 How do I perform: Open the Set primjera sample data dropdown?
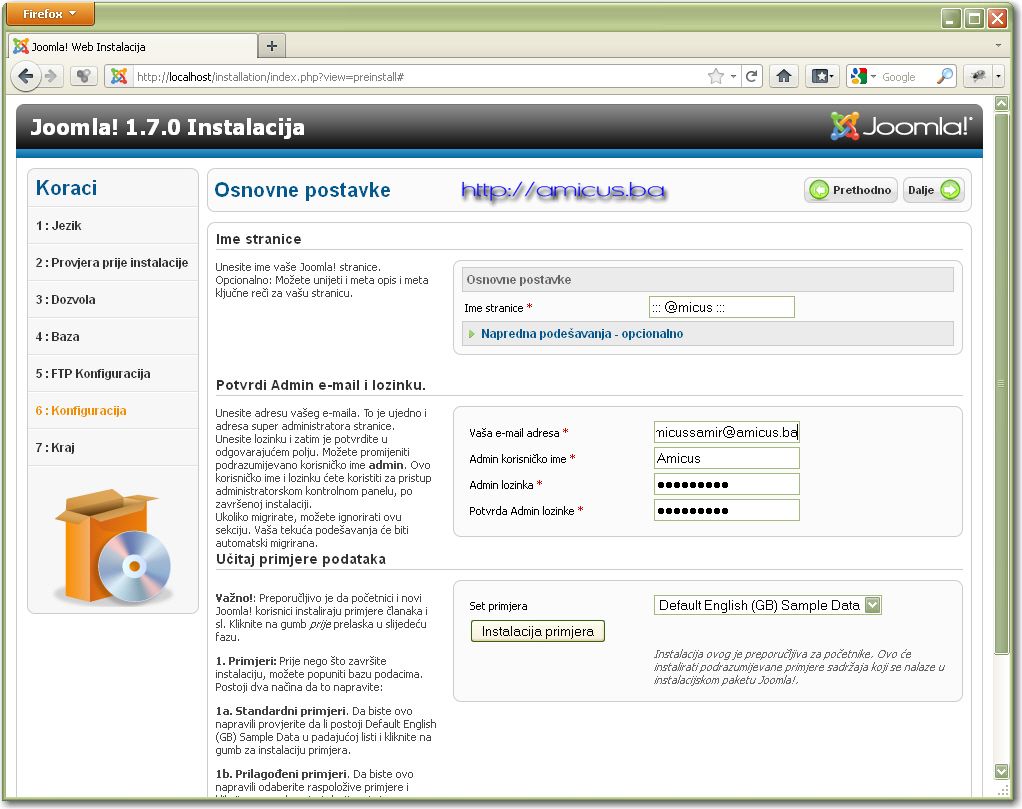click(767, 605)
